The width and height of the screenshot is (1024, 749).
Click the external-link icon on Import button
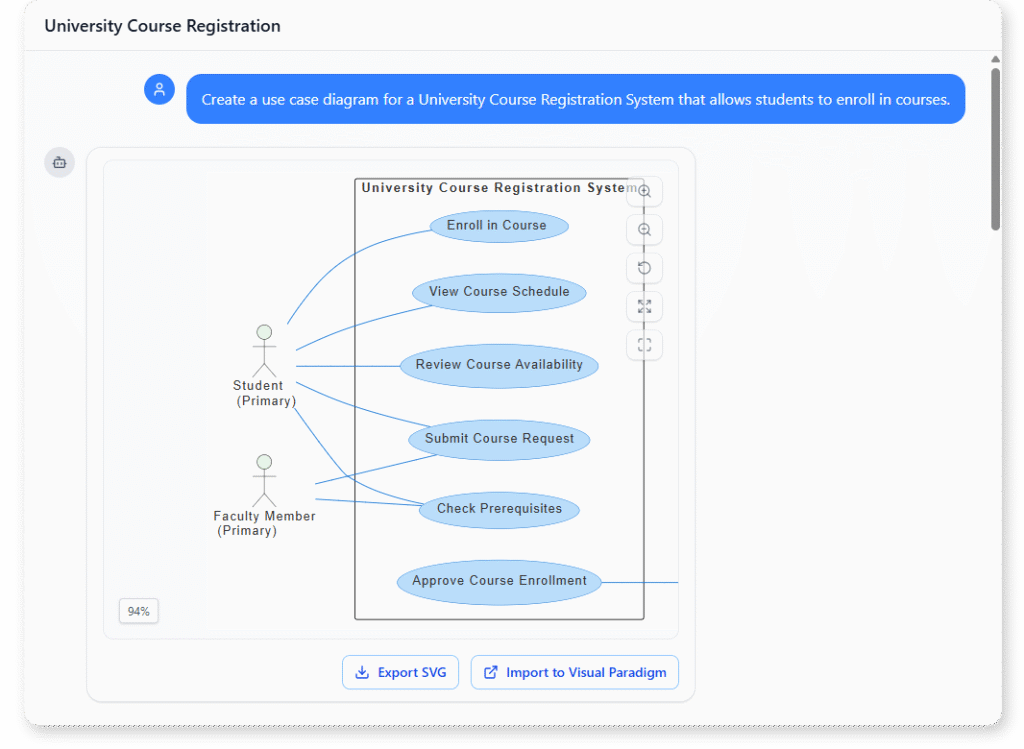(489, 672)
